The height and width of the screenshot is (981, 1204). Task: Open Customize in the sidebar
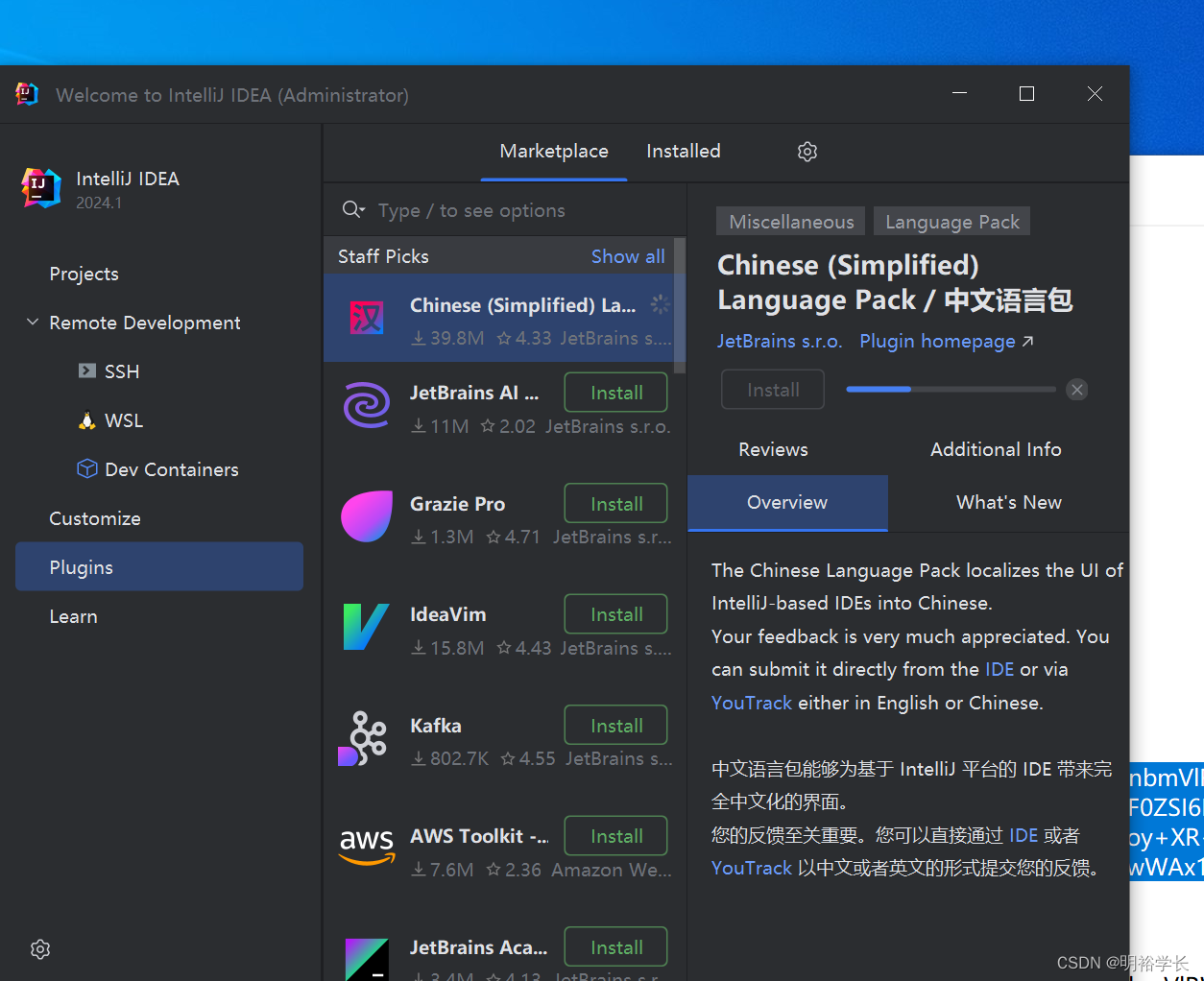coord(95,518)
